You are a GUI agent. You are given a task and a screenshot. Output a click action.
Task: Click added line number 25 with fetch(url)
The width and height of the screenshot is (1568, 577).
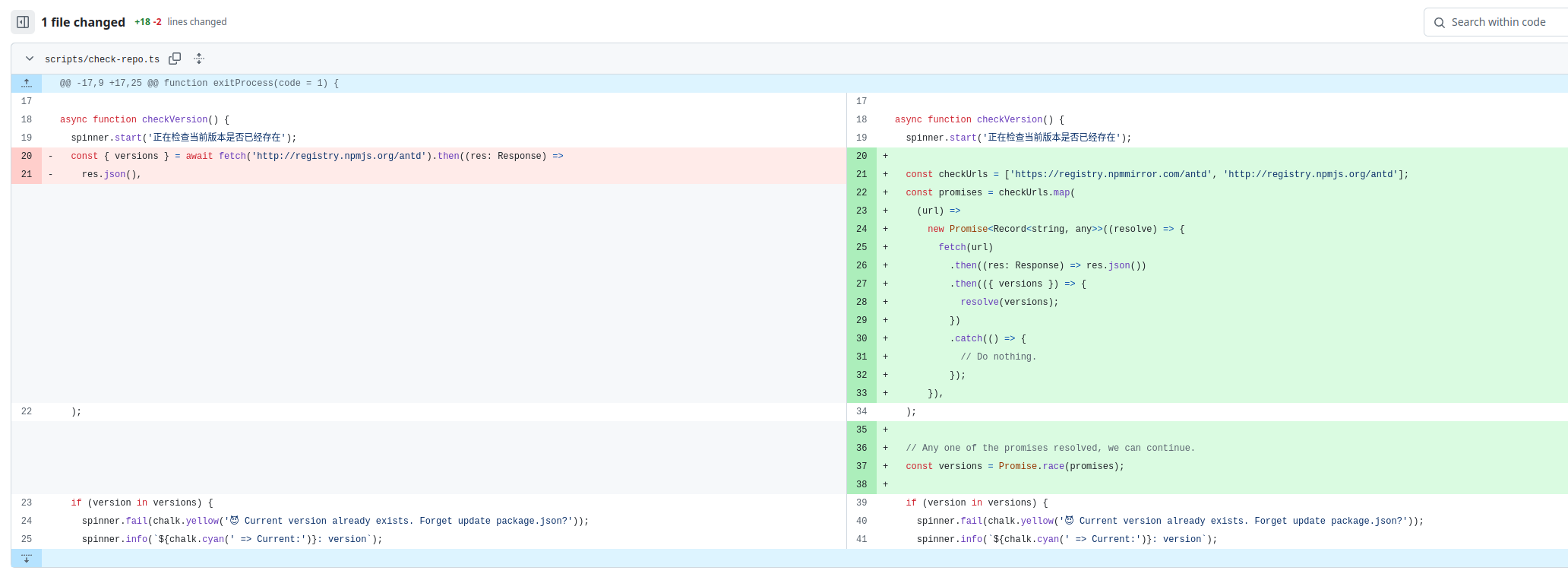coord(861,247)
